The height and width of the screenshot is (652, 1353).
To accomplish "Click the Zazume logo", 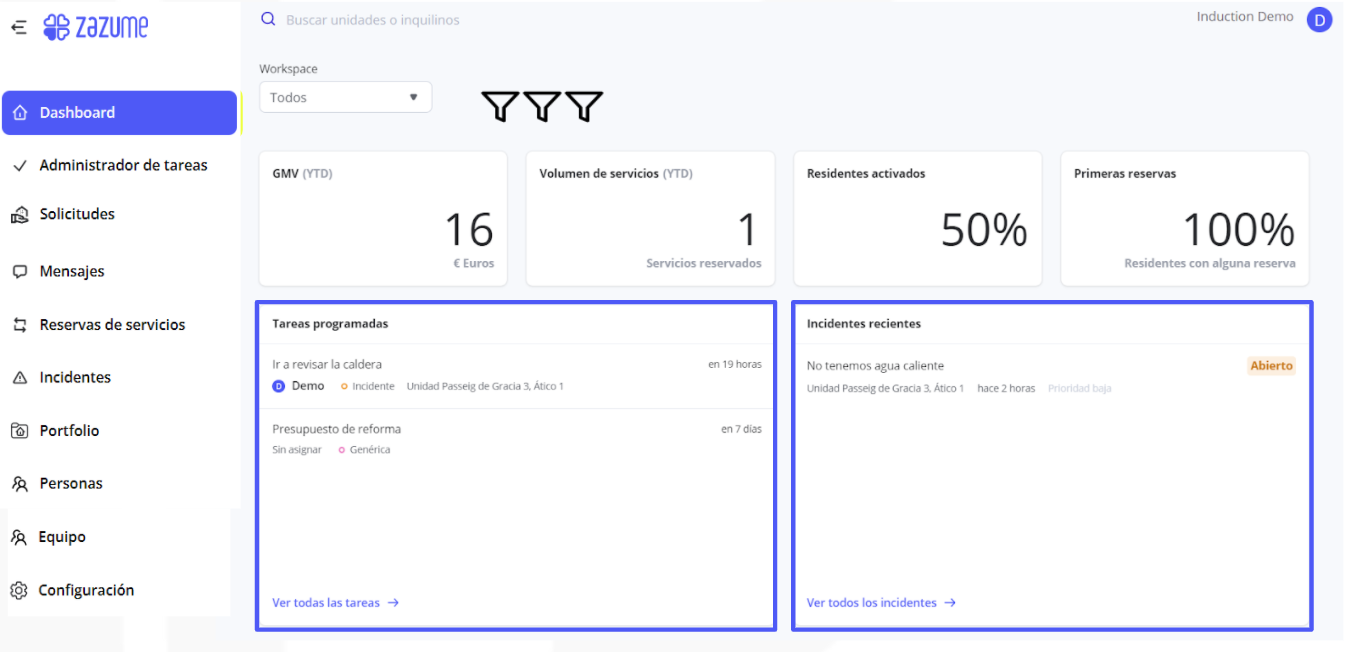I will point(96,27).
